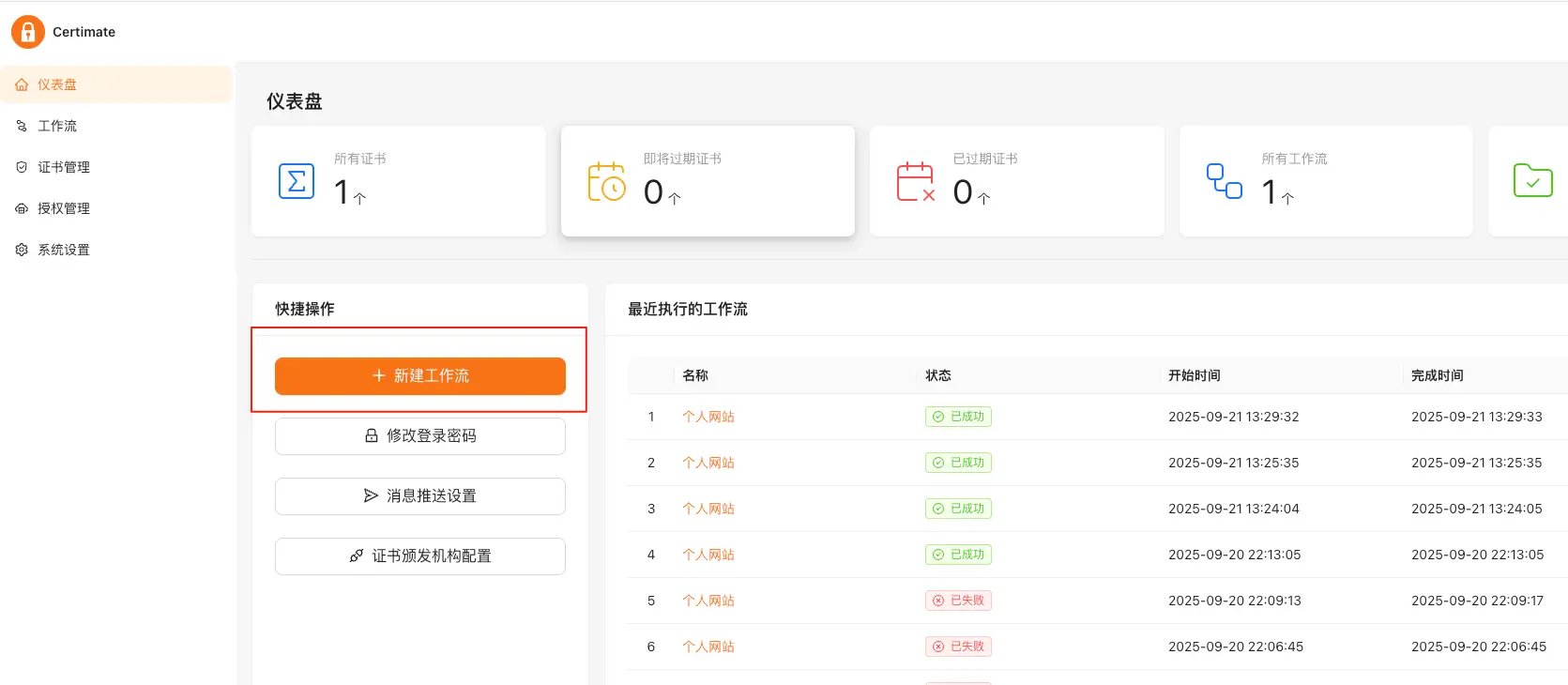Click the sigma icon for all certificates

[x=297, y=181]
